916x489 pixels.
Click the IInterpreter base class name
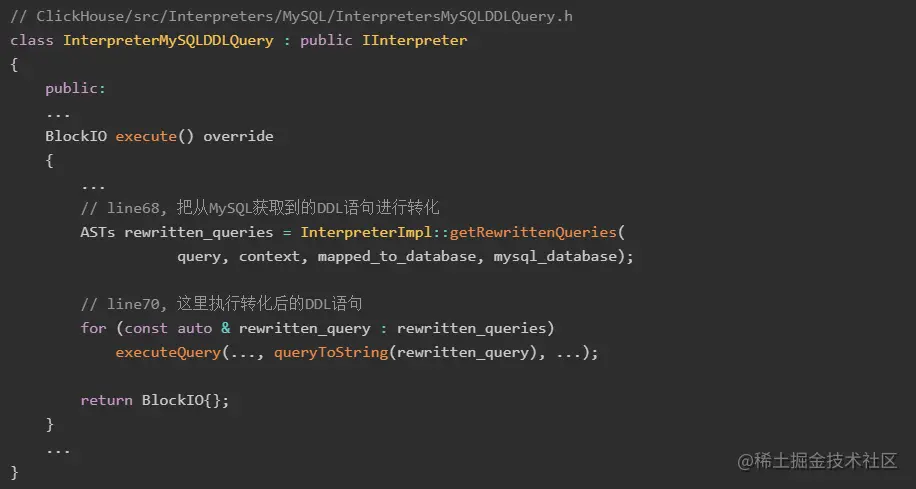[x=414, y=40]
